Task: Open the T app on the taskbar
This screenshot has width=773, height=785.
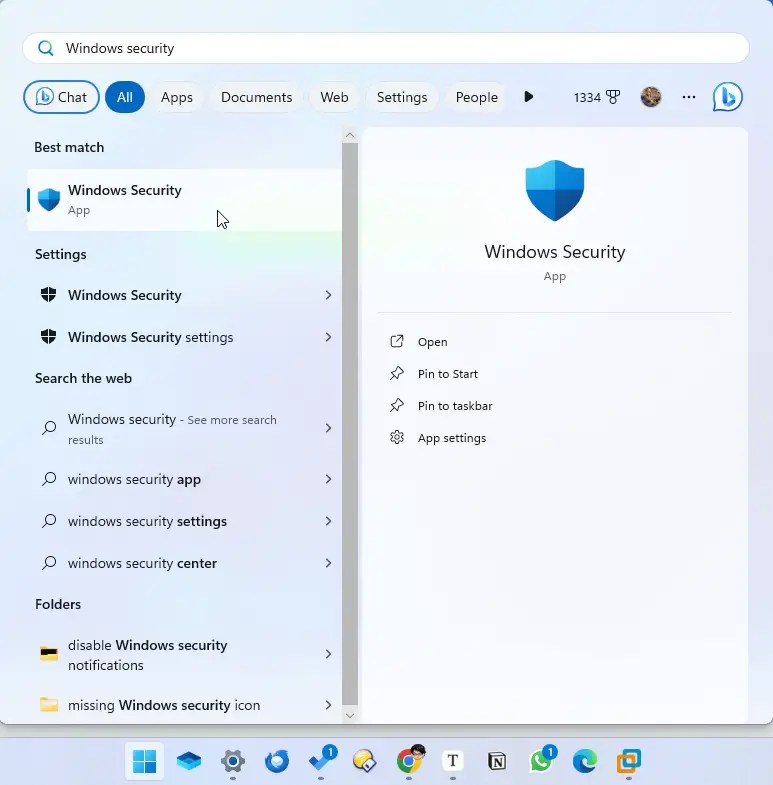Action: tap(453, 761)
